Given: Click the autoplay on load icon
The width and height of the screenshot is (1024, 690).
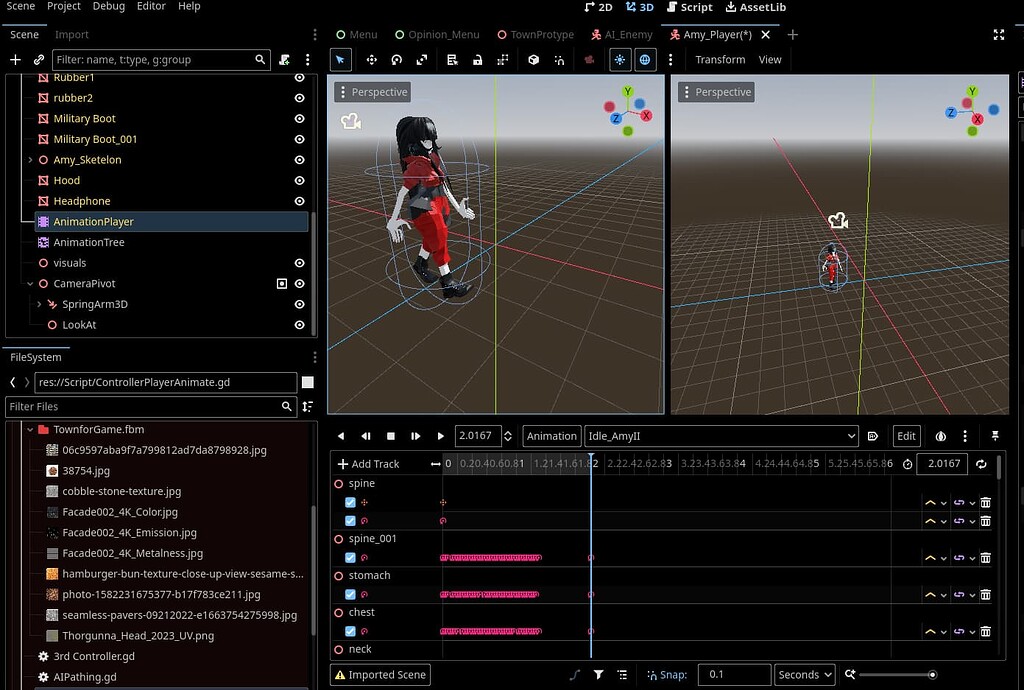Looking at the screenshot, I should coord(872,436).
